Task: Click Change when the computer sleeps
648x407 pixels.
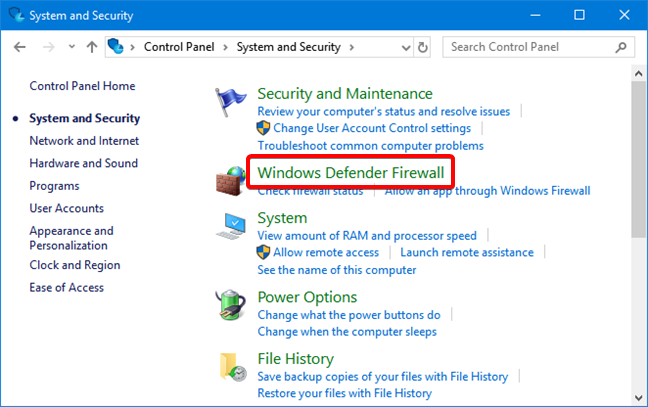Action: [347, 332]
